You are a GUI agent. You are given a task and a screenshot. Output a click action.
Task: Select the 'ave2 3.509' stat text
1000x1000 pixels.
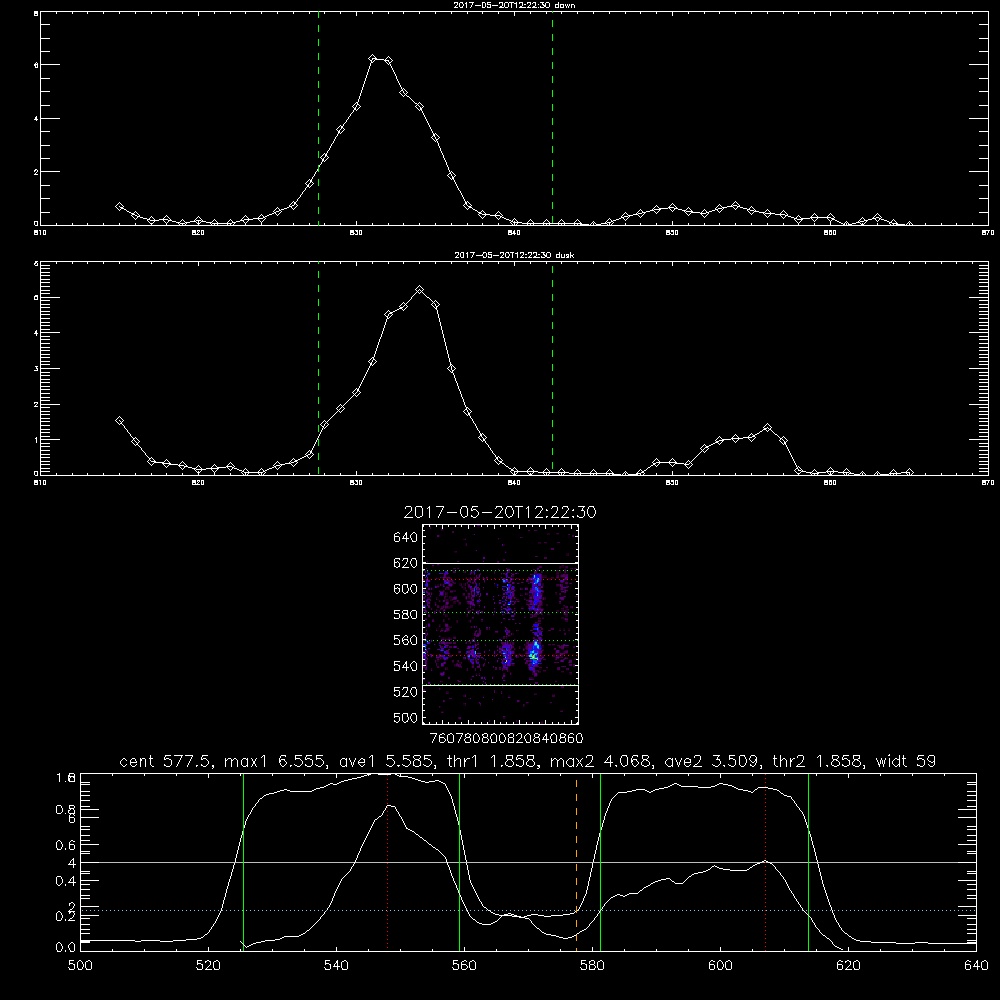(714, 761)
